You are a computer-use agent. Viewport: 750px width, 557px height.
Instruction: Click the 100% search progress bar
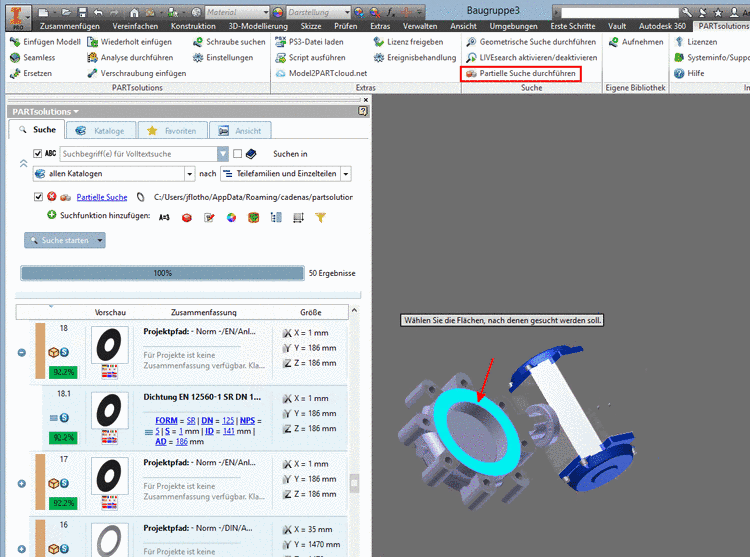point(162,273)
